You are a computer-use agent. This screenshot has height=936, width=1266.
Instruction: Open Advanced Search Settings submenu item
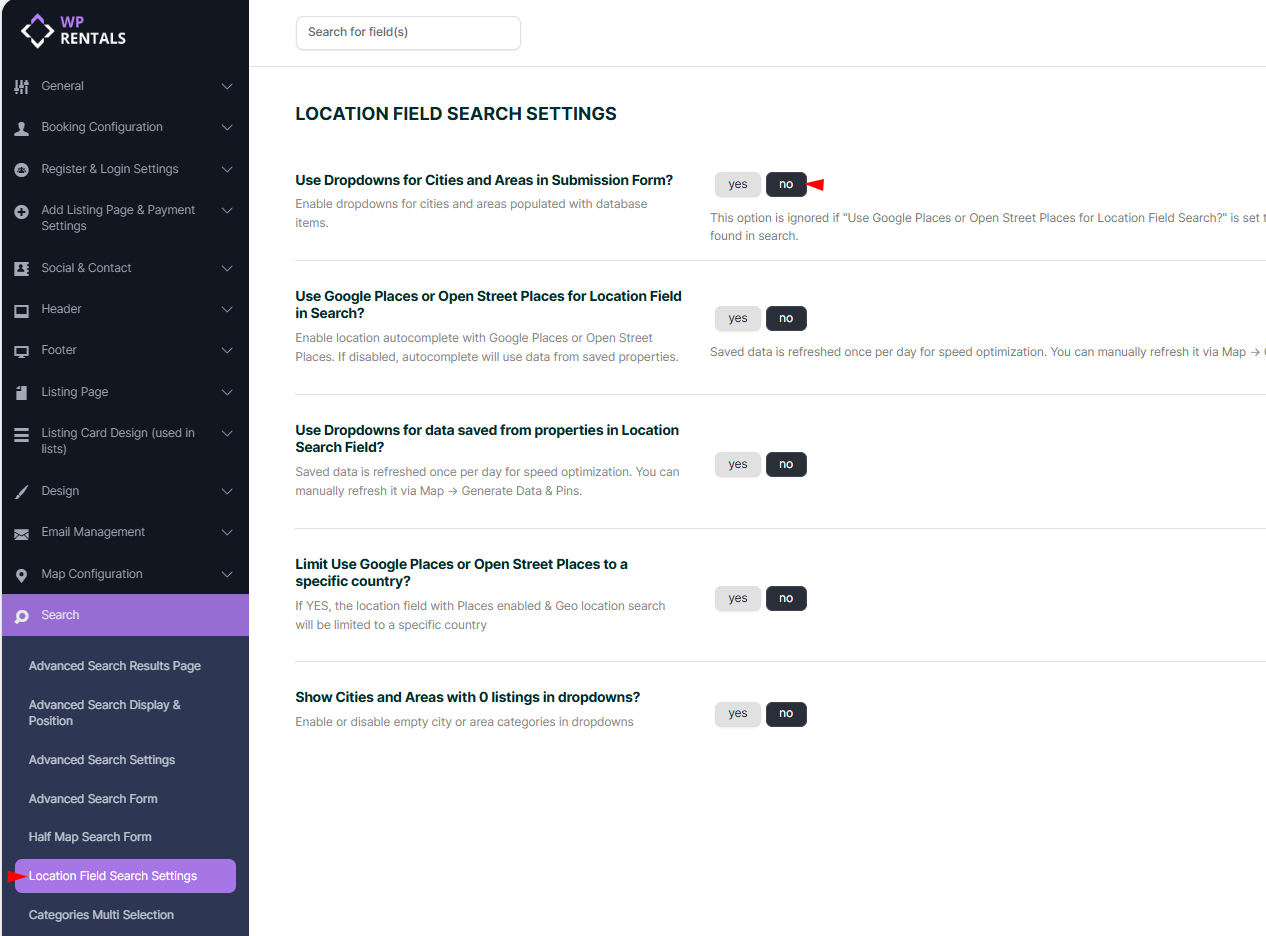[x=102, y=760]
